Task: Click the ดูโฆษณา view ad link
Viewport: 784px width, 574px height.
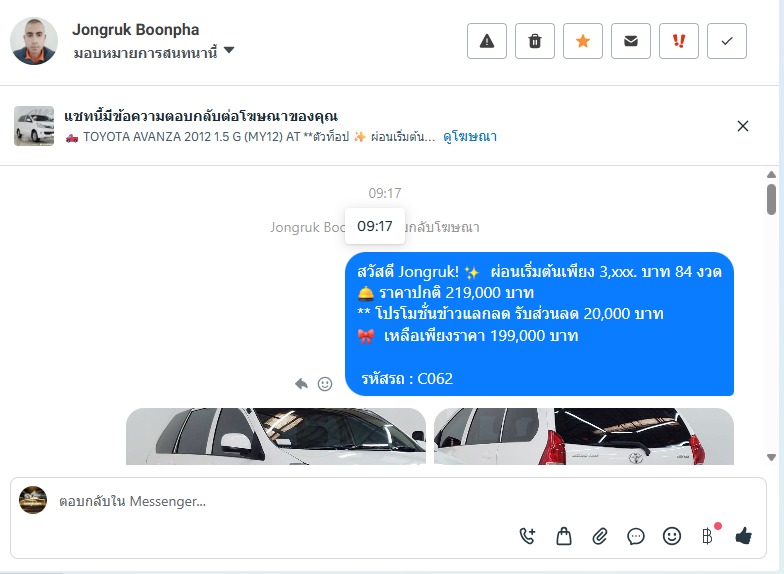Action: click(470, 136)
